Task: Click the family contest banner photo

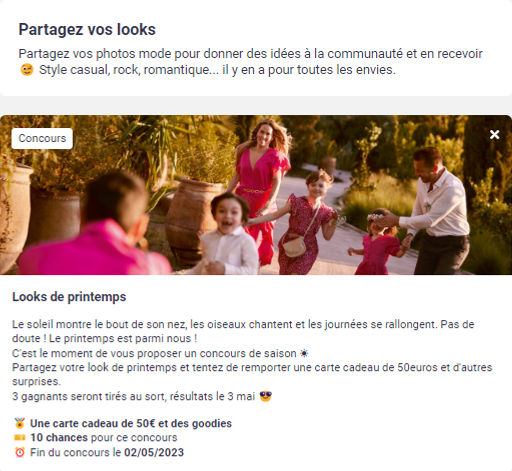Action: pos(256,195)
